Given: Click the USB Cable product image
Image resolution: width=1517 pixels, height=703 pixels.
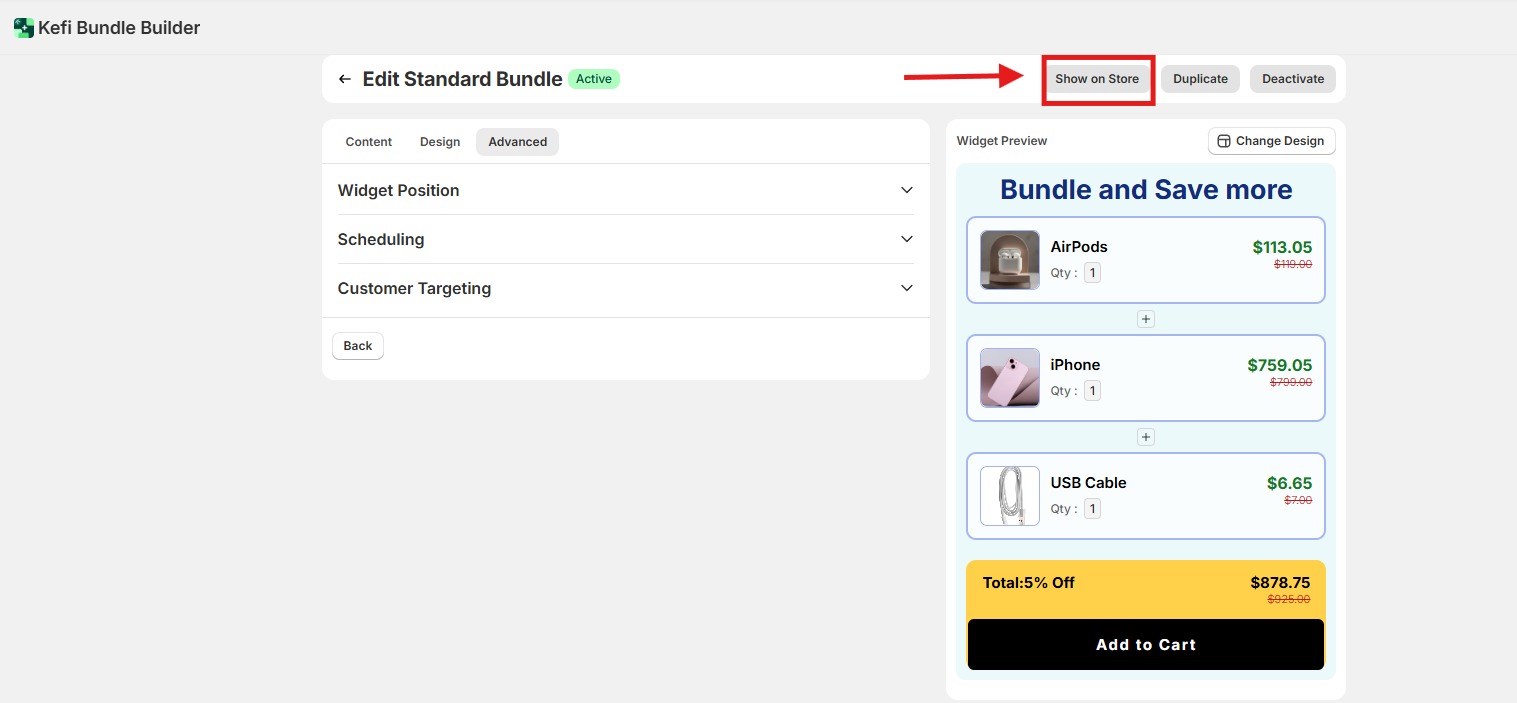Looking at the screenshot, I should click(1009, 496).
